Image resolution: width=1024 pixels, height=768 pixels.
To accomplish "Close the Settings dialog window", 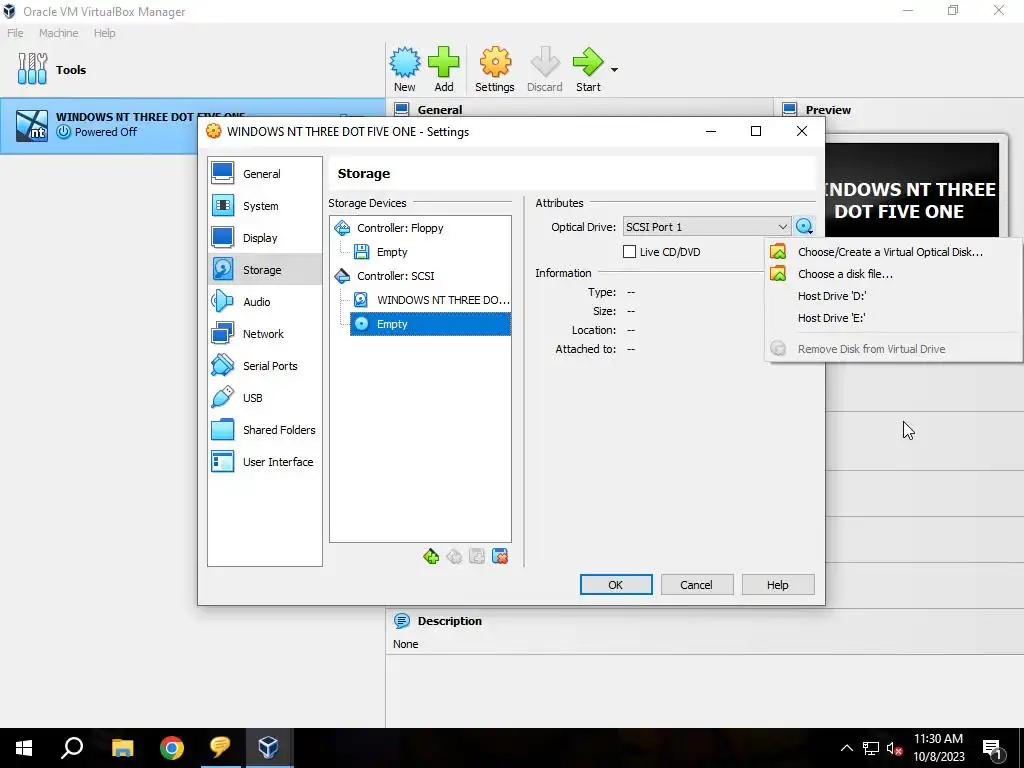I will coord(802,131).
